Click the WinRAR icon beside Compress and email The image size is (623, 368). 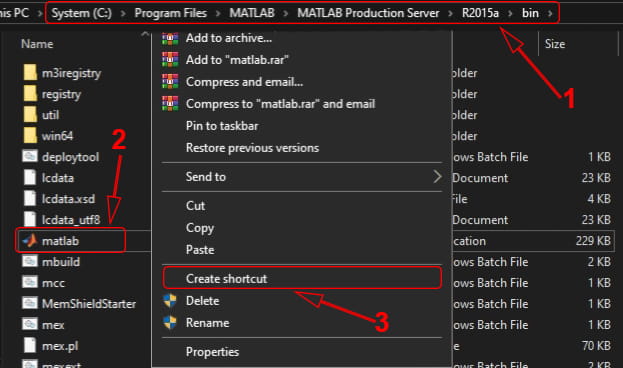pos(170,81)
